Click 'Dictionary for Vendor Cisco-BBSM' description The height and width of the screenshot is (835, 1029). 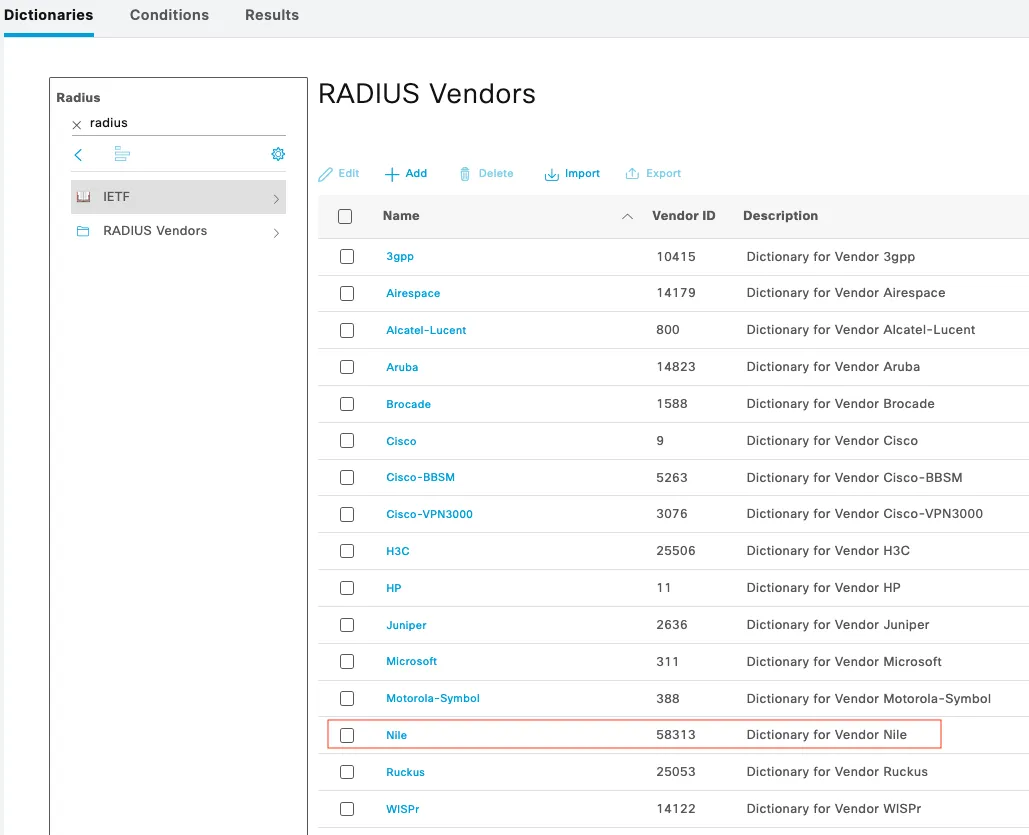coord(854,477)
